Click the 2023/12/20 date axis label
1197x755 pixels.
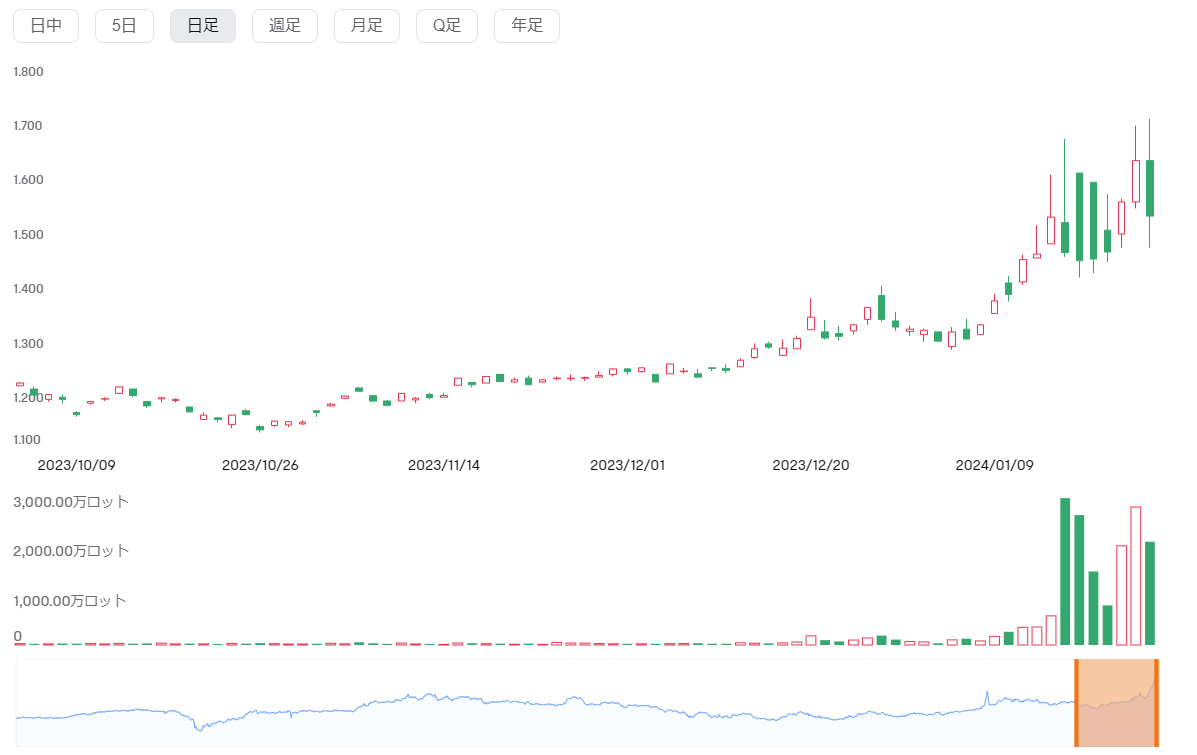811,465
